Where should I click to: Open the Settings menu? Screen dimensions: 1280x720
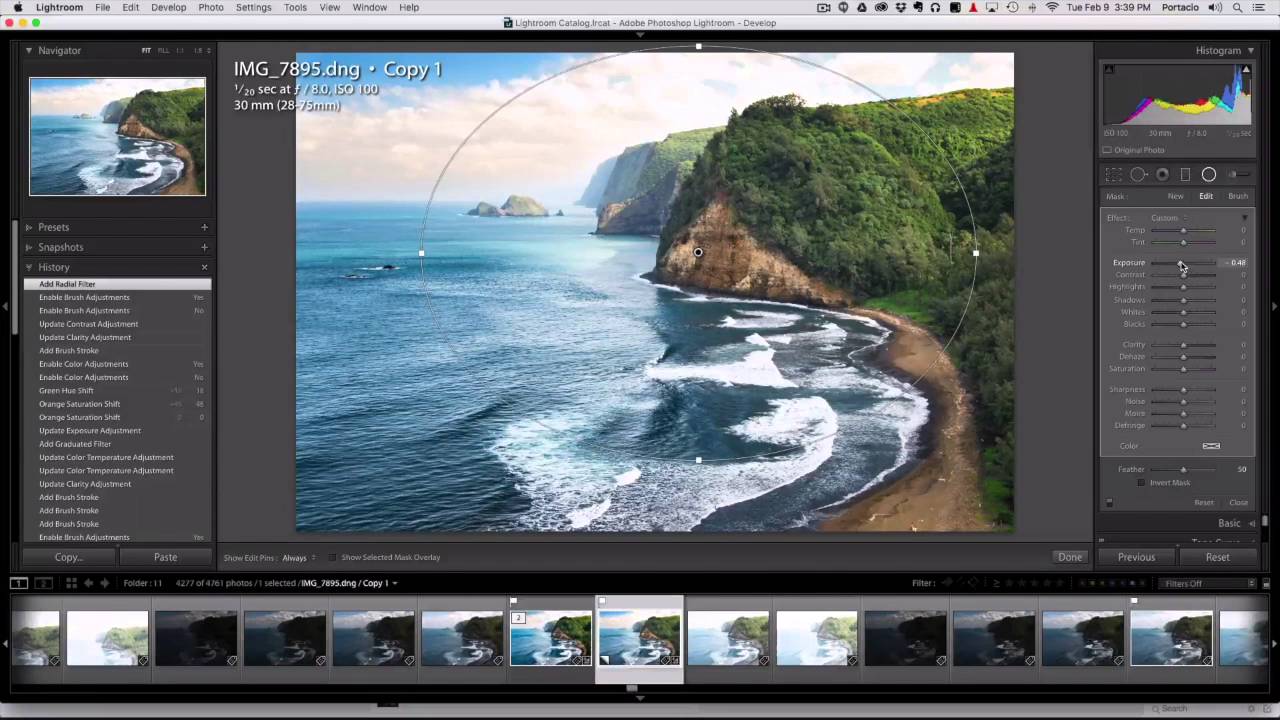[253, 7]
